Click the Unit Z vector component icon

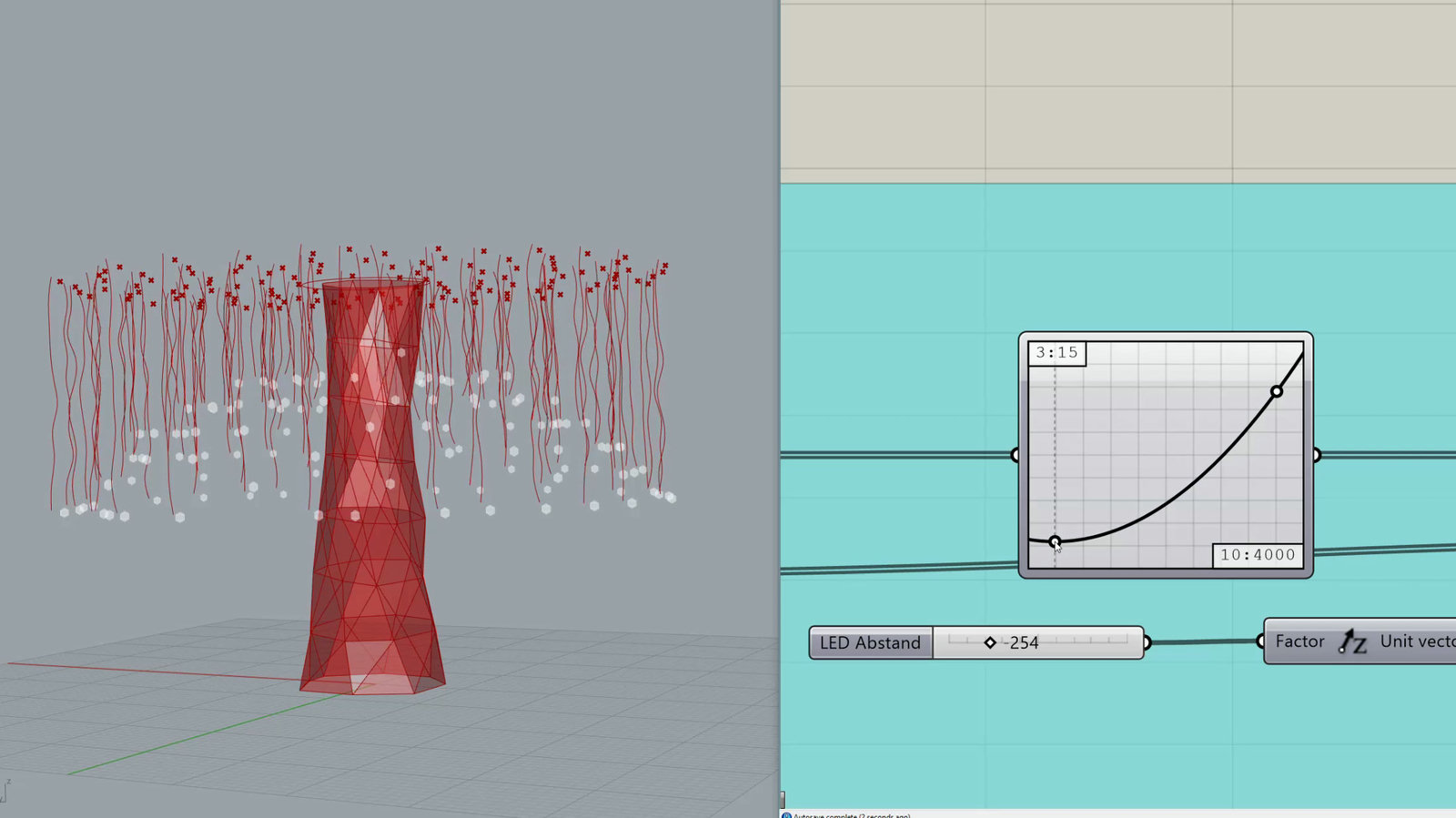coord(1353,641)
